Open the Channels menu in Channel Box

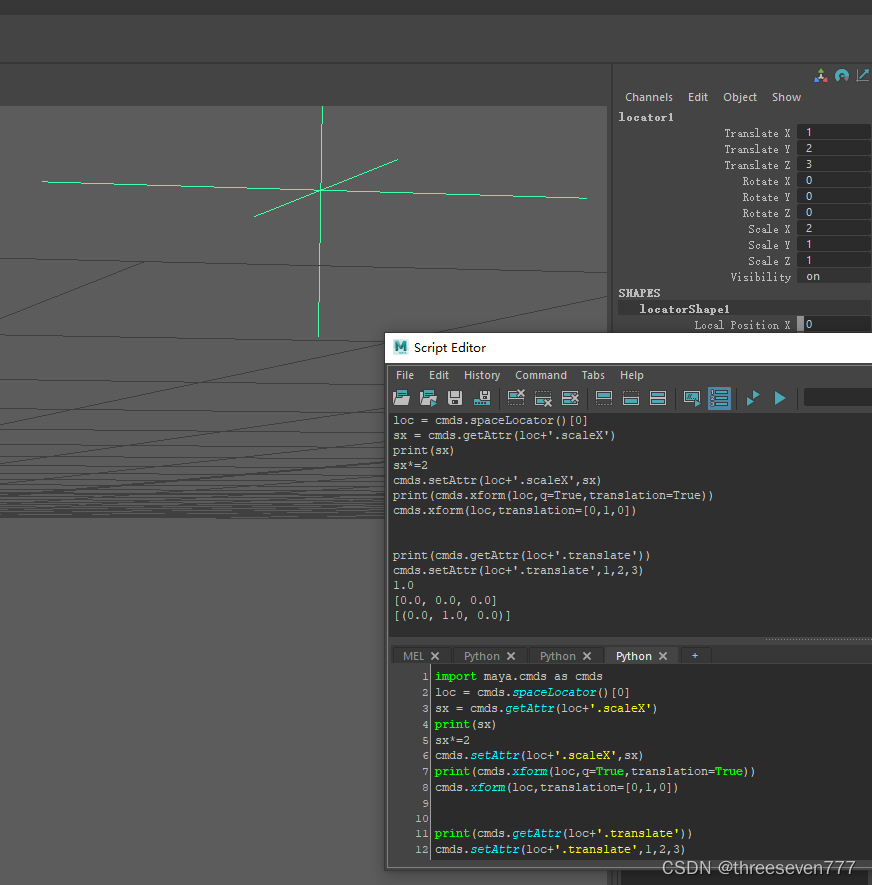[648, 97]
